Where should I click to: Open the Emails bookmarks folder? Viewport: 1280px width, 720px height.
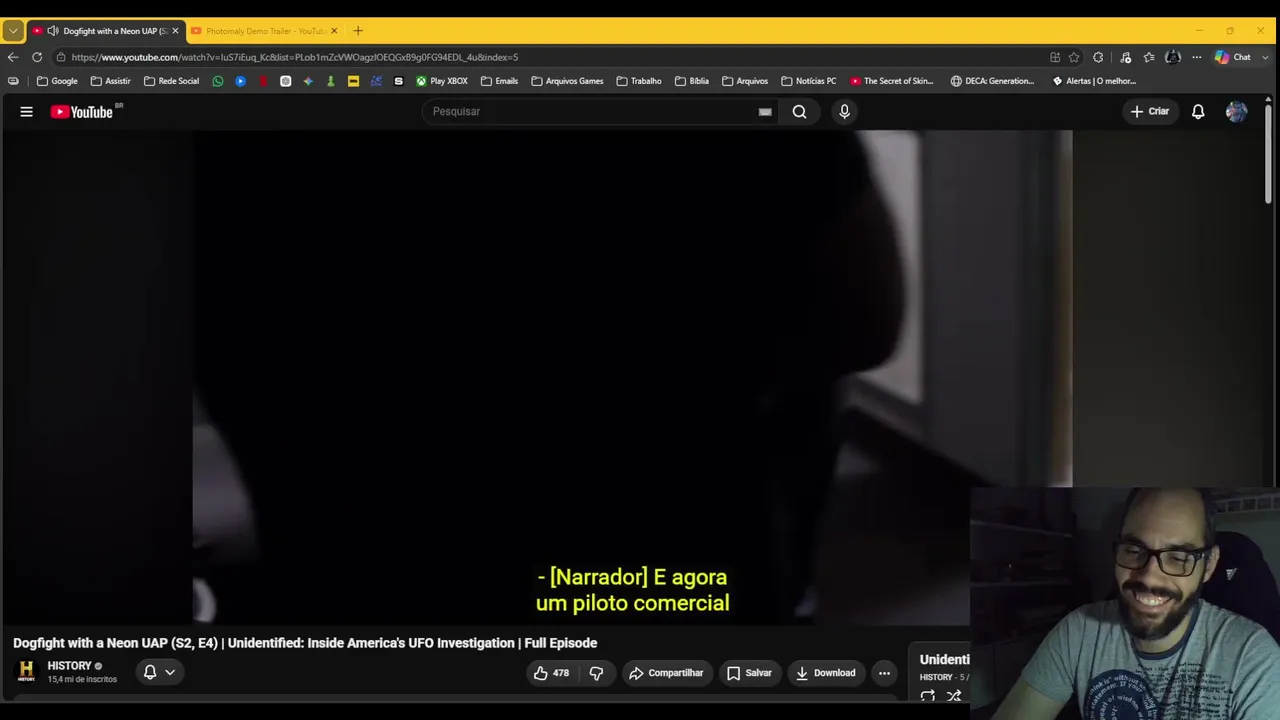click(499, 81)
